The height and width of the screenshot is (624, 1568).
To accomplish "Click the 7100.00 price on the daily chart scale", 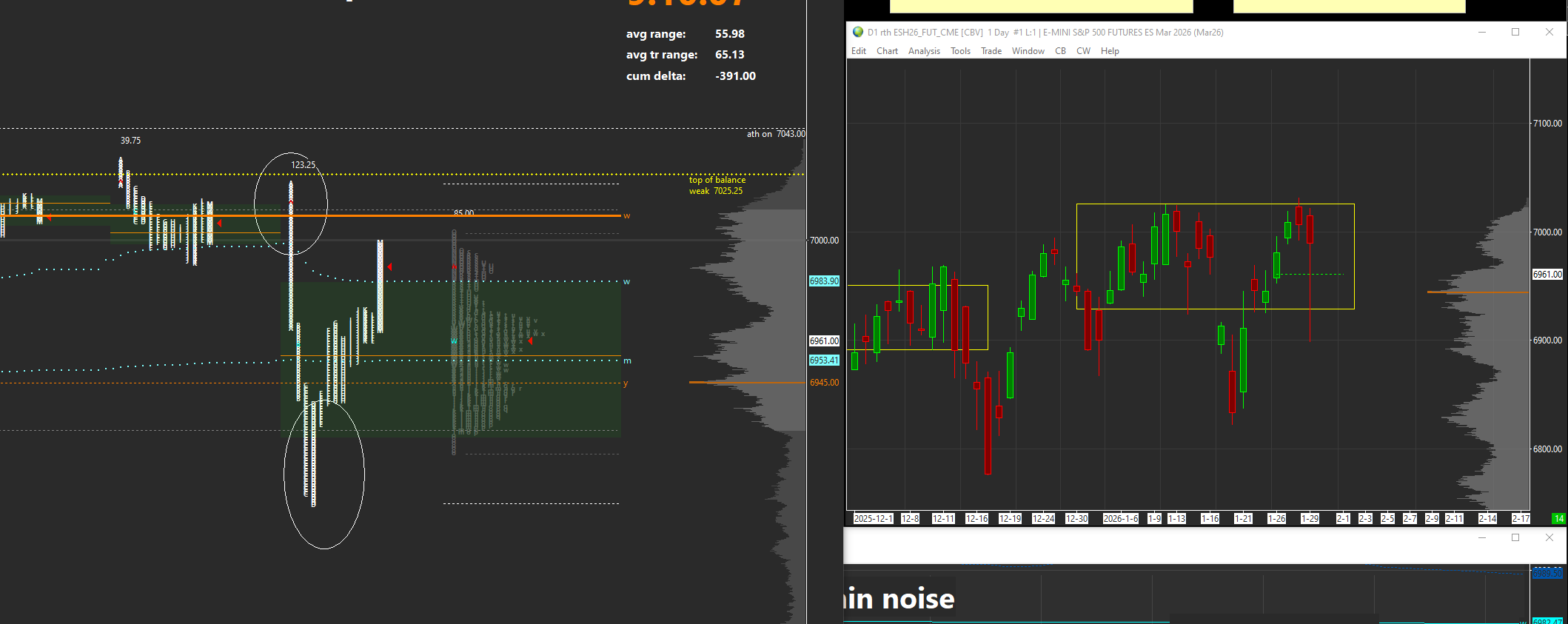I will [1547, 124].
